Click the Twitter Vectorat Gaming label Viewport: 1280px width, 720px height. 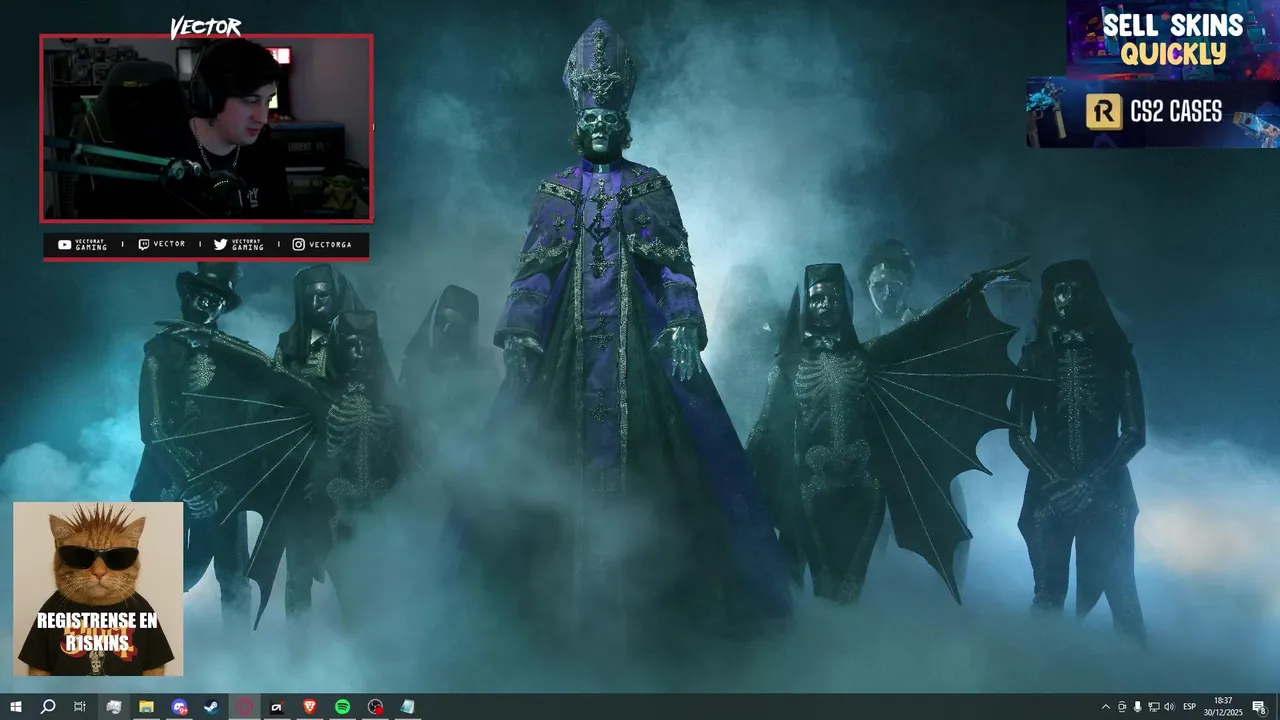(240, 245)
